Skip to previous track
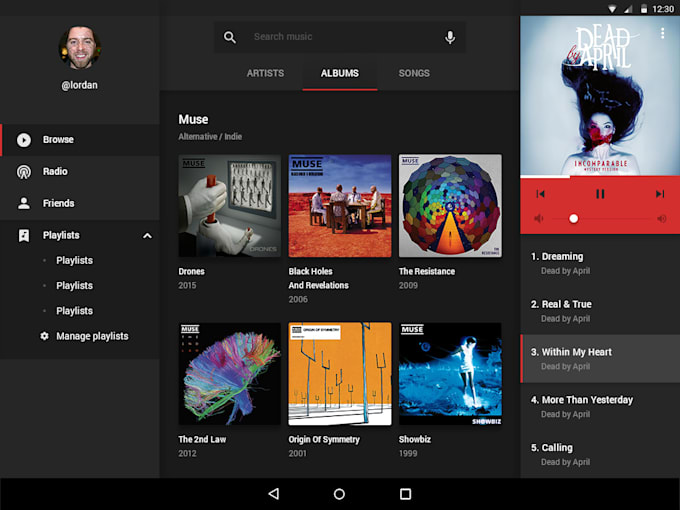The width and height of the screenshot is (680, 510). [540, 194]
